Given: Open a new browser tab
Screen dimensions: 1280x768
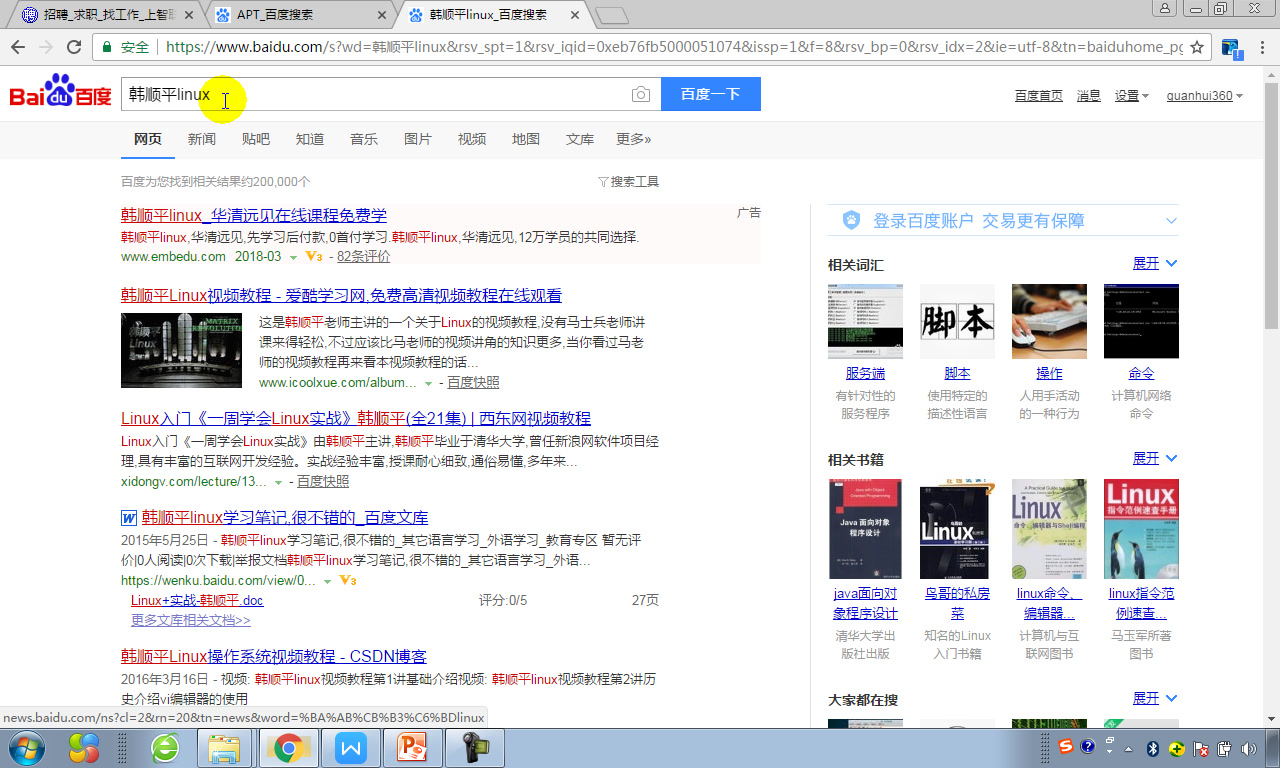Looking at the screenshot, I should click(611, 15).
